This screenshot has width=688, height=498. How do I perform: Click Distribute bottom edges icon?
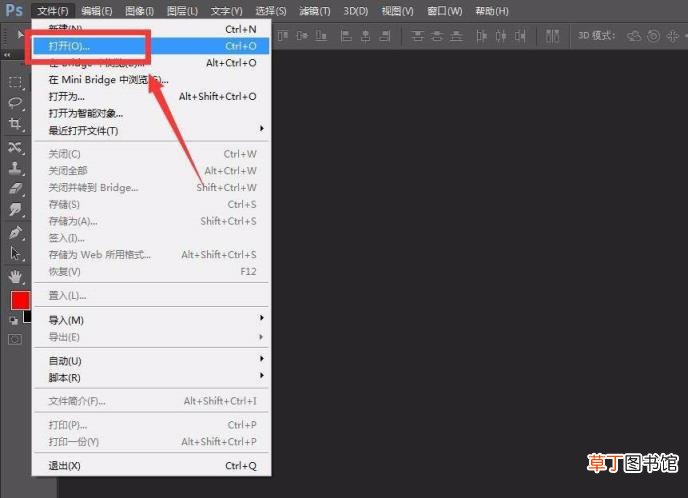click(456, 36)
